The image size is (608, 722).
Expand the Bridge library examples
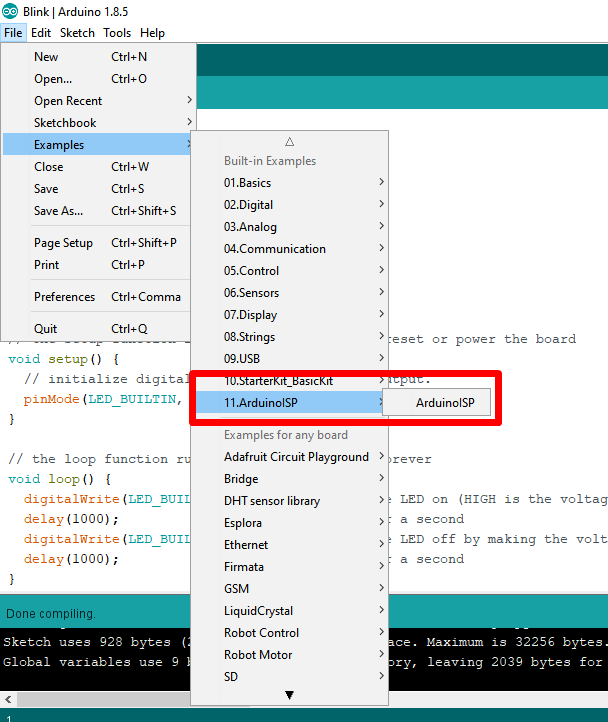tap(290, 479)
